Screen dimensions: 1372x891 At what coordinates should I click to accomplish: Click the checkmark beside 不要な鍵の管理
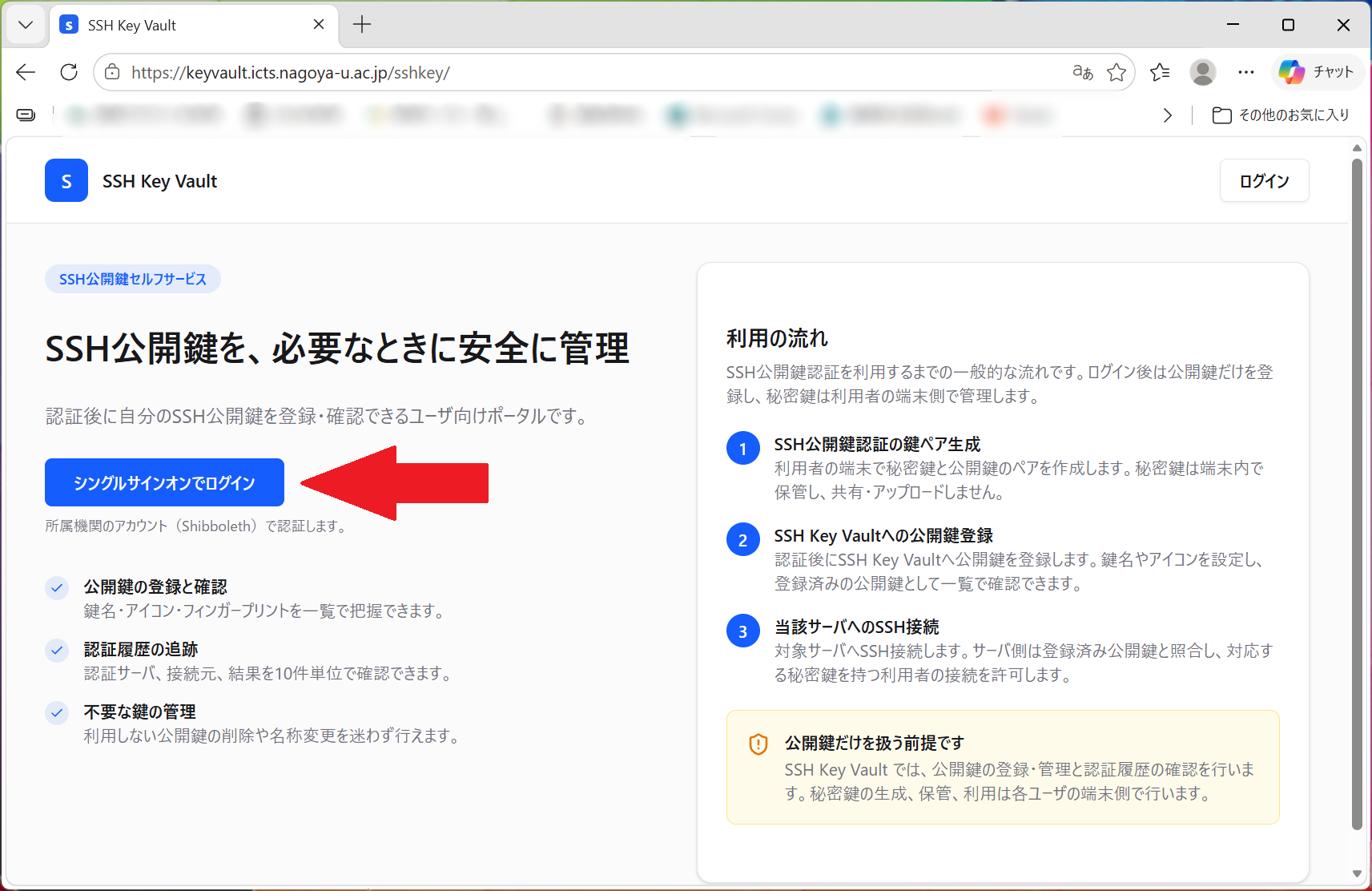pos(57,712)
